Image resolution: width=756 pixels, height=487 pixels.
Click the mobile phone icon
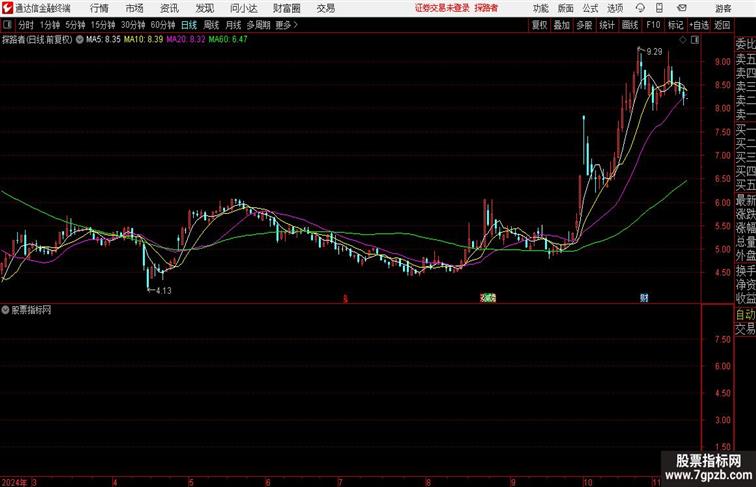[659, 8]
